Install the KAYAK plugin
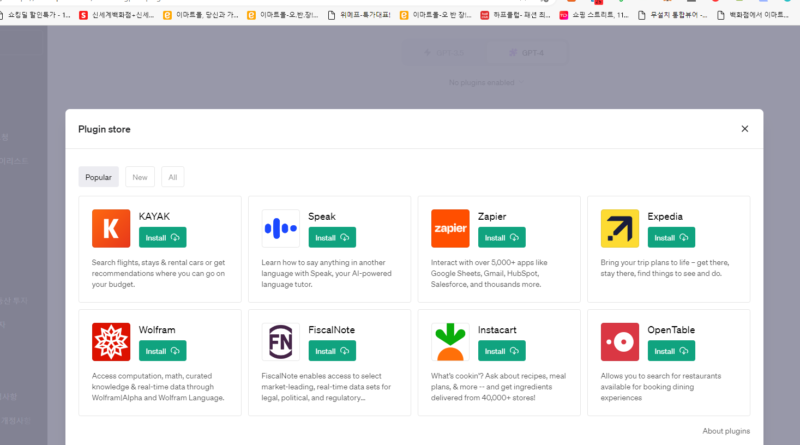 (x=162, y=238)
